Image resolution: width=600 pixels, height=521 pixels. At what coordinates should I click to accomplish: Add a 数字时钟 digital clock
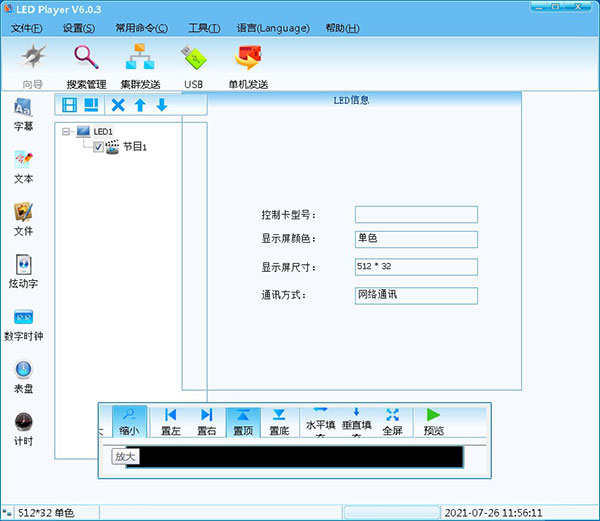(23, 325)
